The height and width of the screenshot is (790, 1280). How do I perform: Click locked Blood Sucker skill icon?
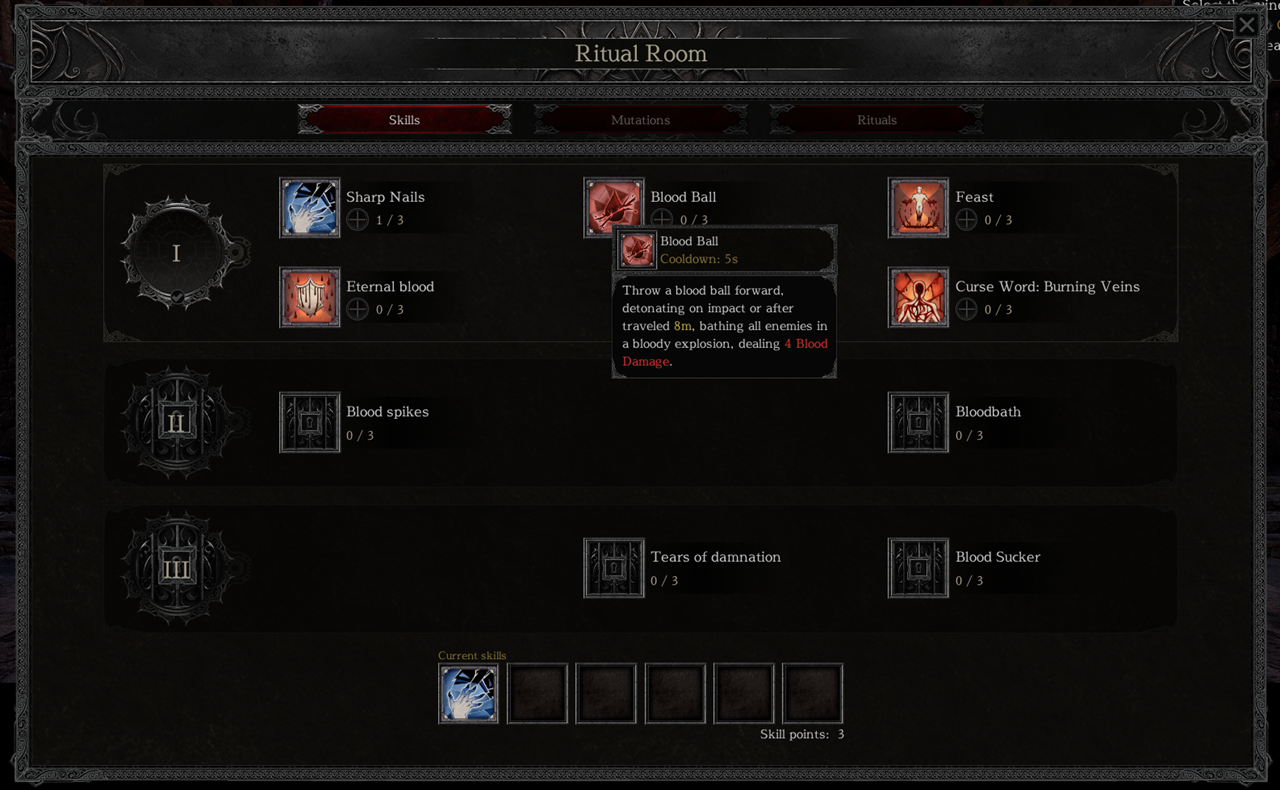click(x=918, y=567)
